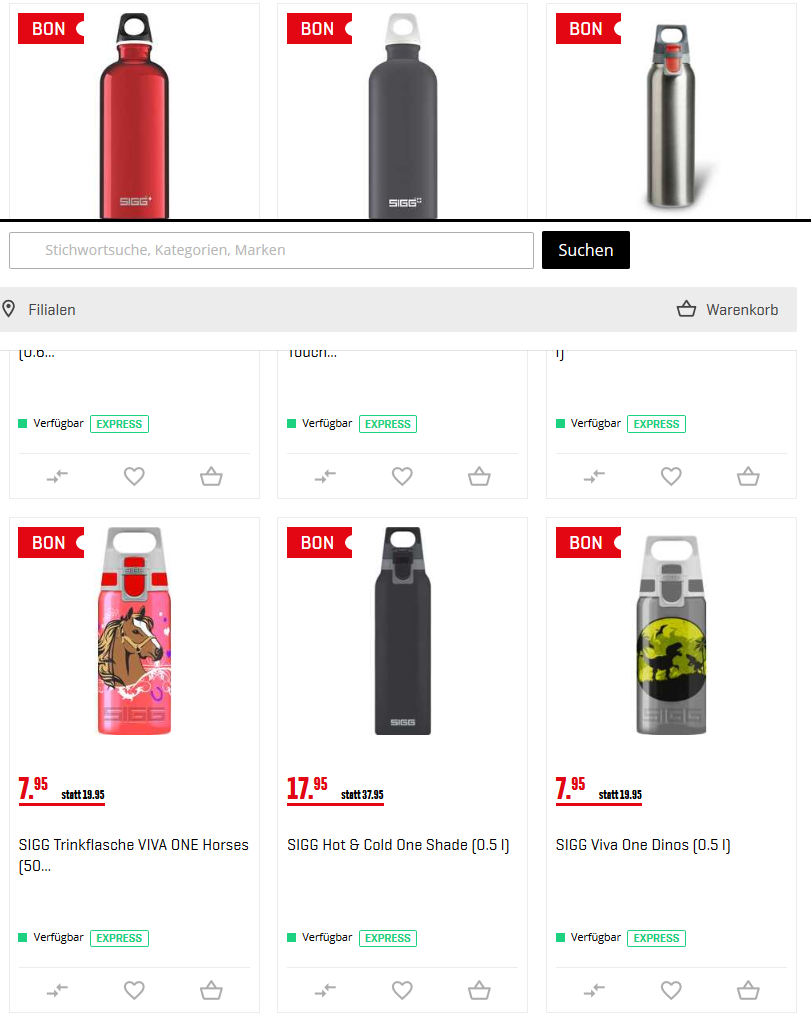Favorite the grey SIGG bottle with heart
This screenshot has height=1024, width=811.
402,476
